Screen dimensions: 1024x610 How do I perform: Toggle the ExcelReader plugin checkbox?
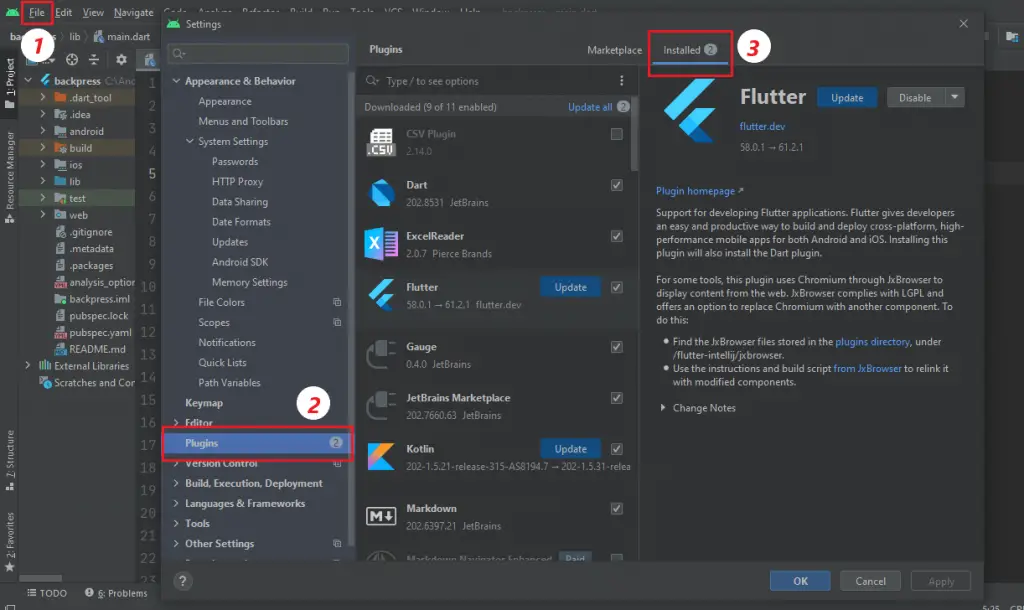pyautogui.click(x=616, y=236)
